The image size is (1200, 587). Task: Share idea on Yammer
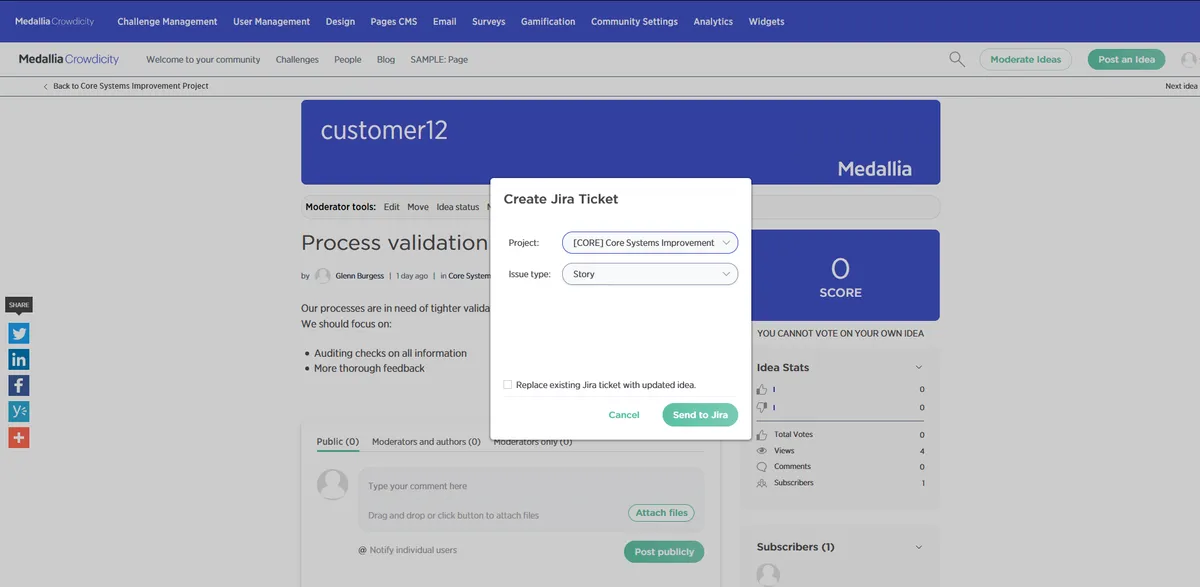(x=19, y=412)
